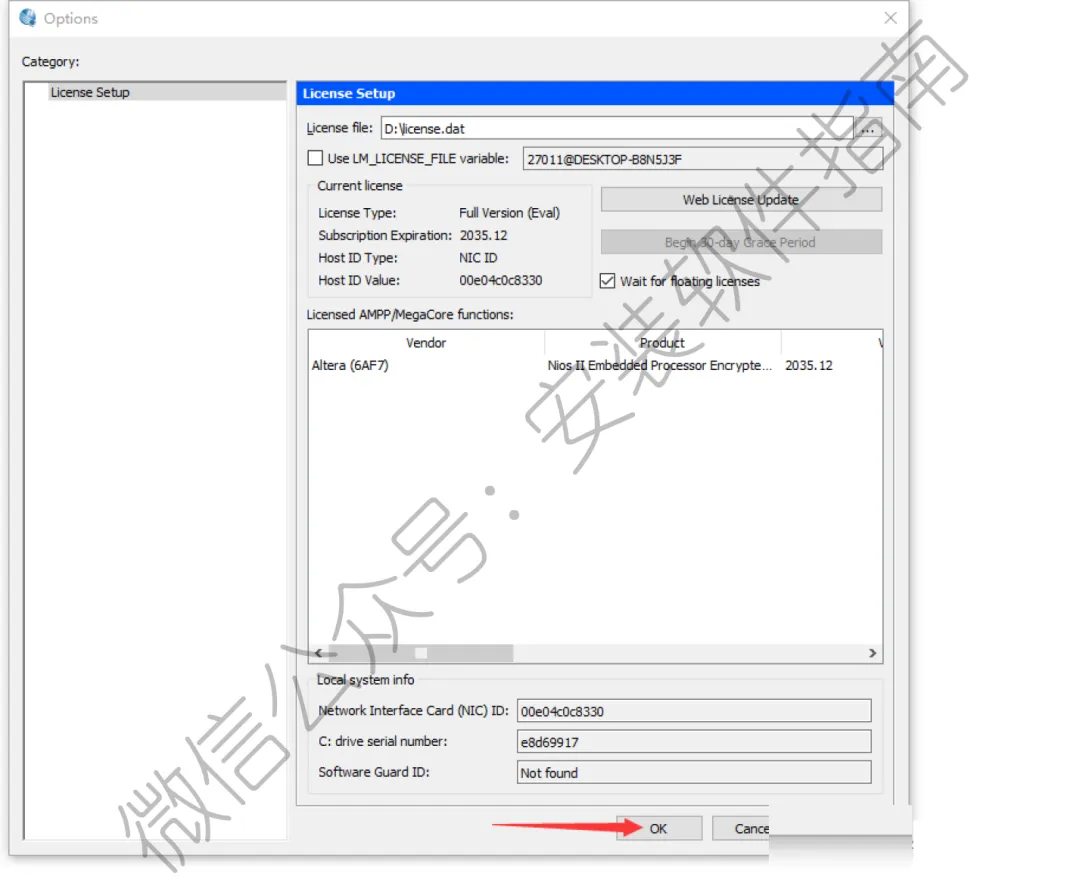Click the Network Interface Card ID field

coord(694,711)
